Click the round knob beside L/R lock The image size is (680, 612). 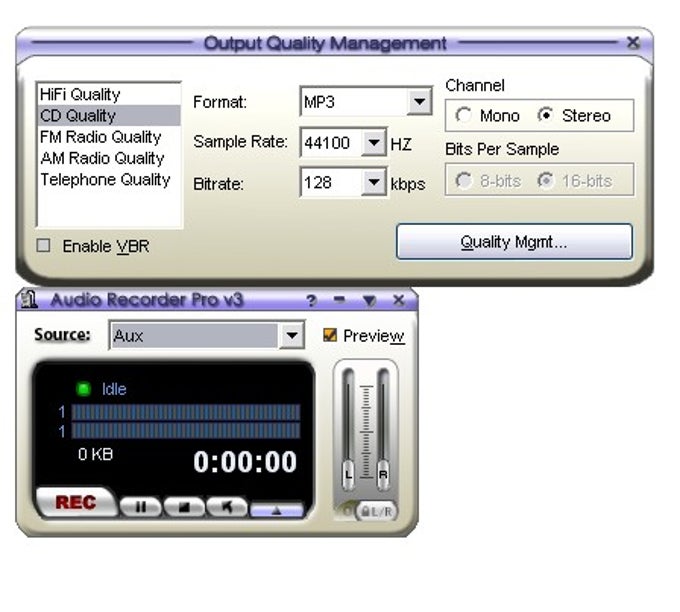click(x=347, y=510)
